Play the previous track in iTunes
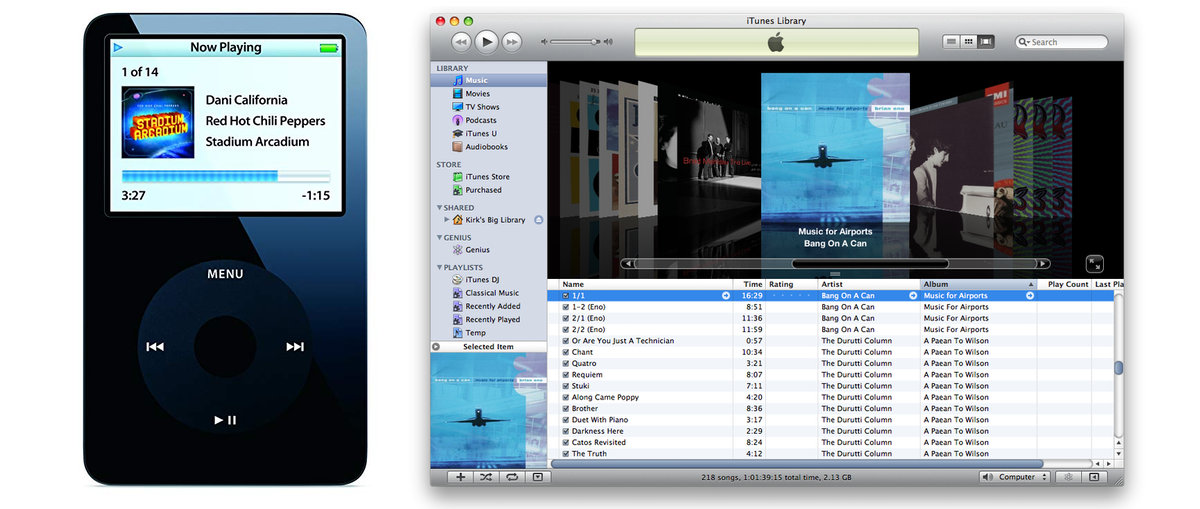This screenshot has height=509, width=1200. pos(461,41)
